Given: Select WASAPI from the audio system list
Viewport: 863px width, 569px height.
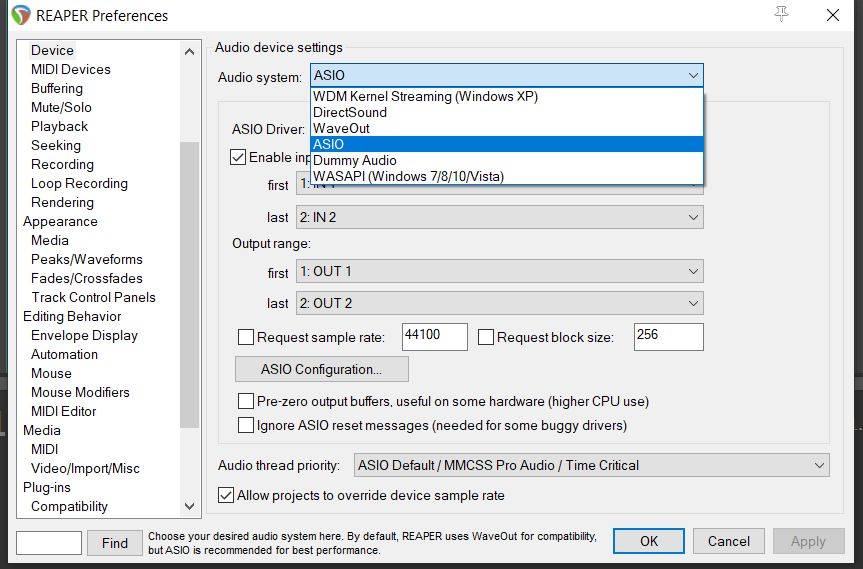Looking at the screenshot, I should pos(408,176).
